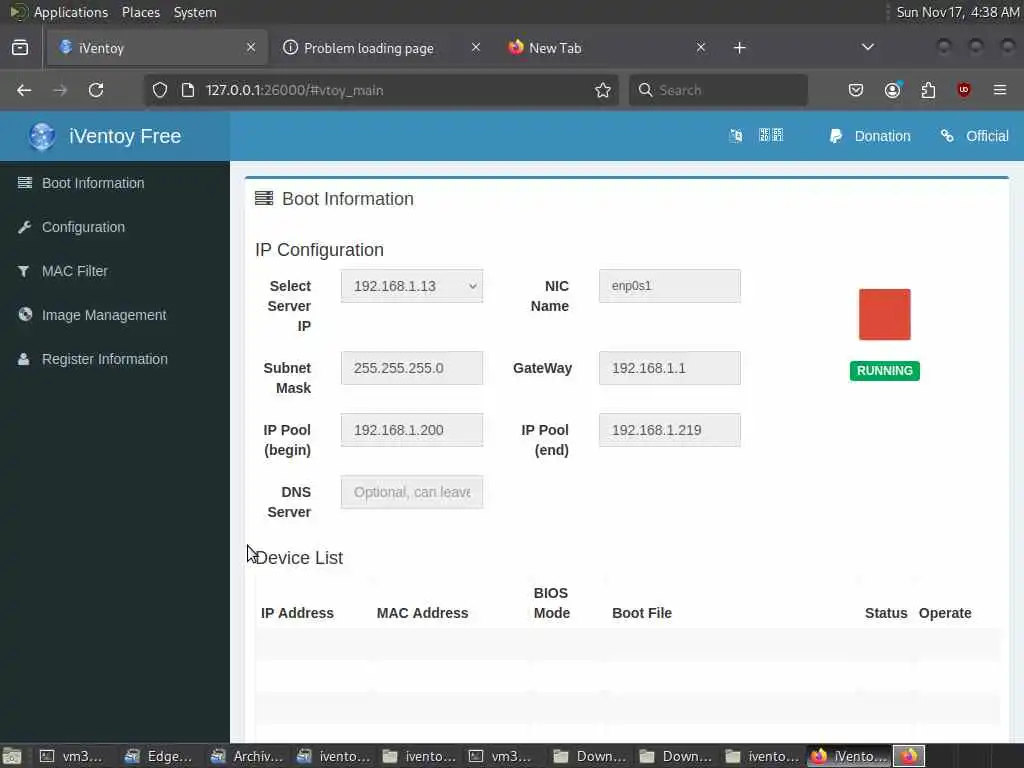Click the show desktop icon in taskbar

pos(12,756)
